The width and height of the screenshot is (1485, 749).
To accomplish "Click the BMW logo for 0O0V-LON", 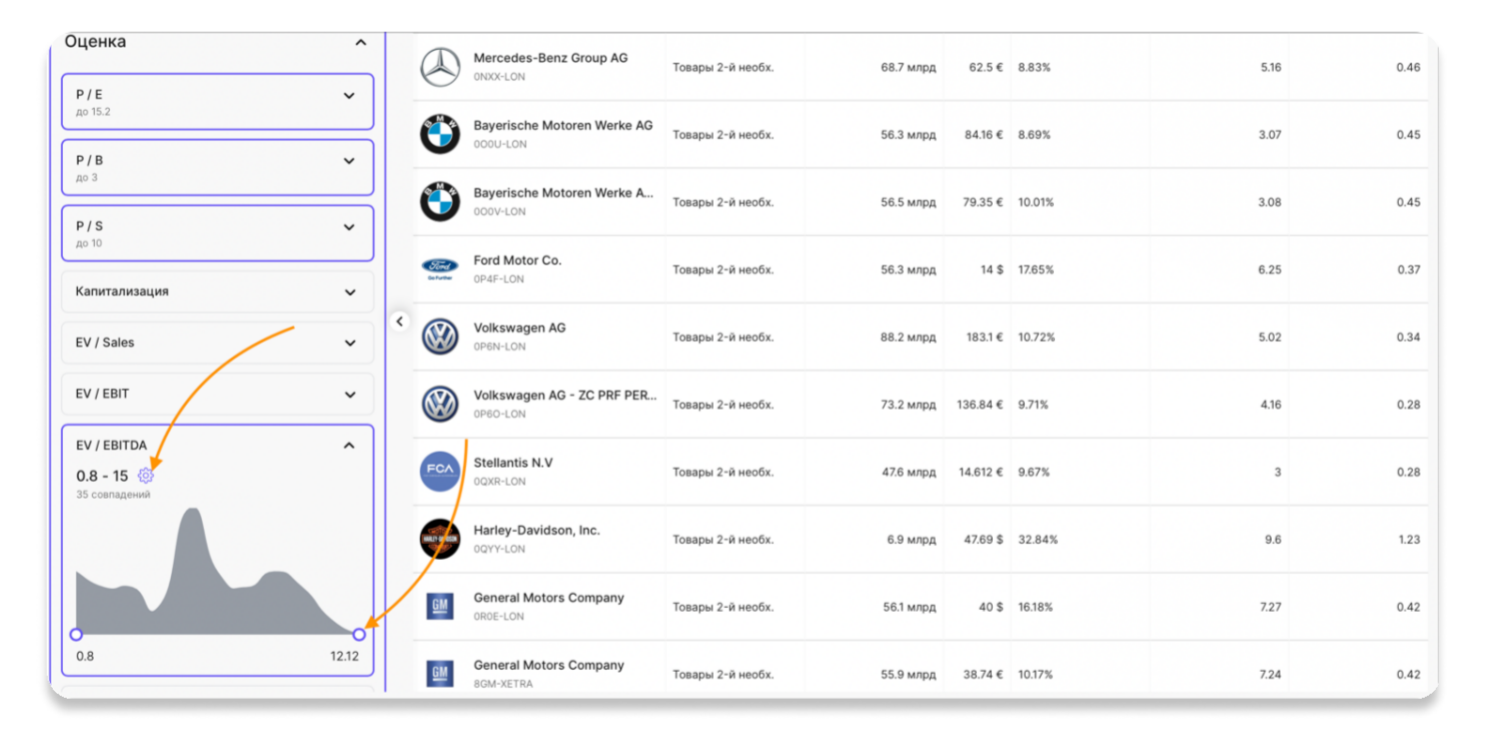I will (x=440, y=202).
